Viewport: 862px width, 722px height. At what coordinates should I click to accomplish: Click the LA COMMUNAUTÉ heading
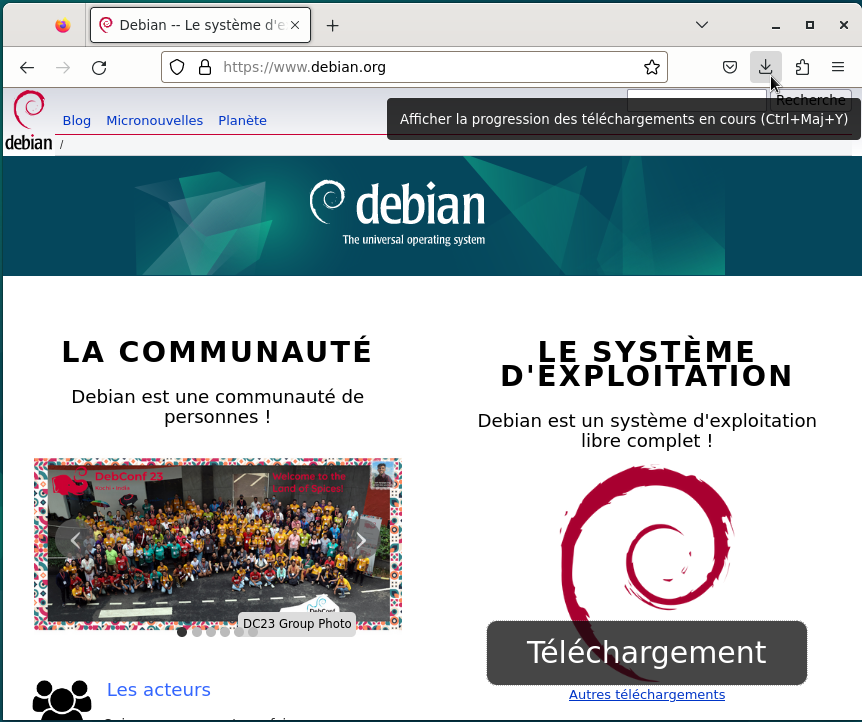point(218,352)
